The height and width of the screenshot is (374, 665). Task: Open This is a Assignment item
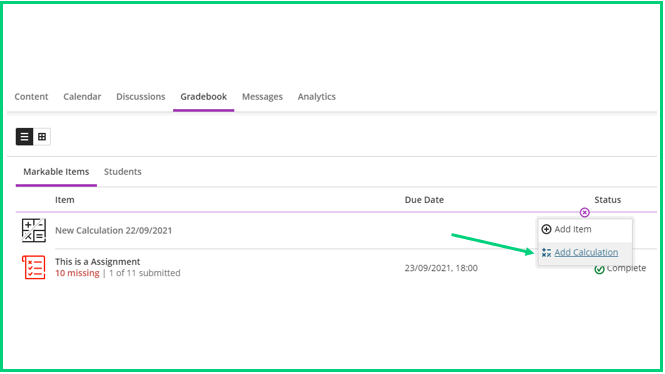tap(98, 262)
